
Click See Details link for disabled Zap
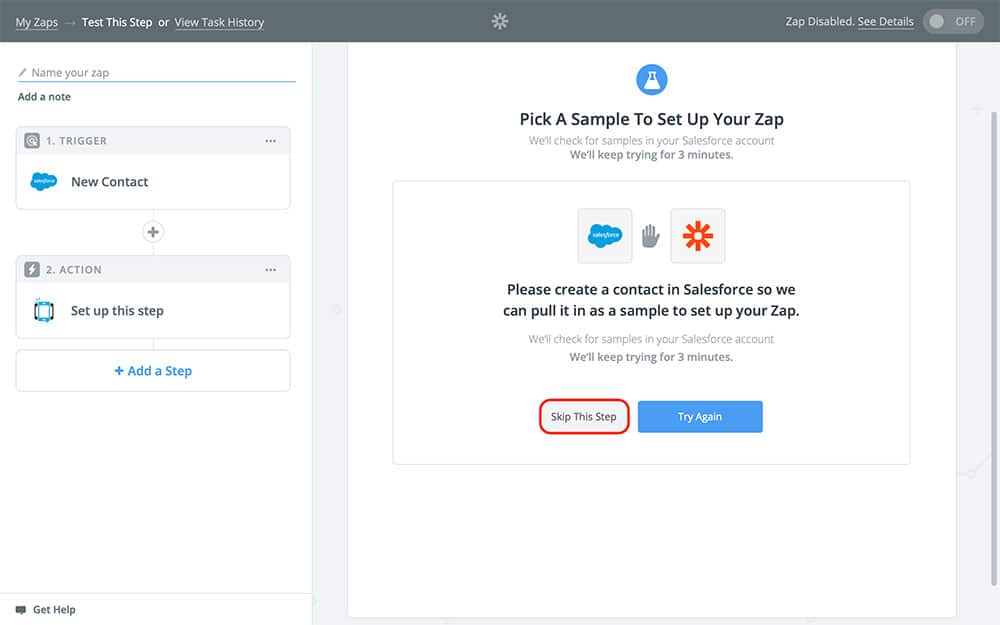(885, 22)
